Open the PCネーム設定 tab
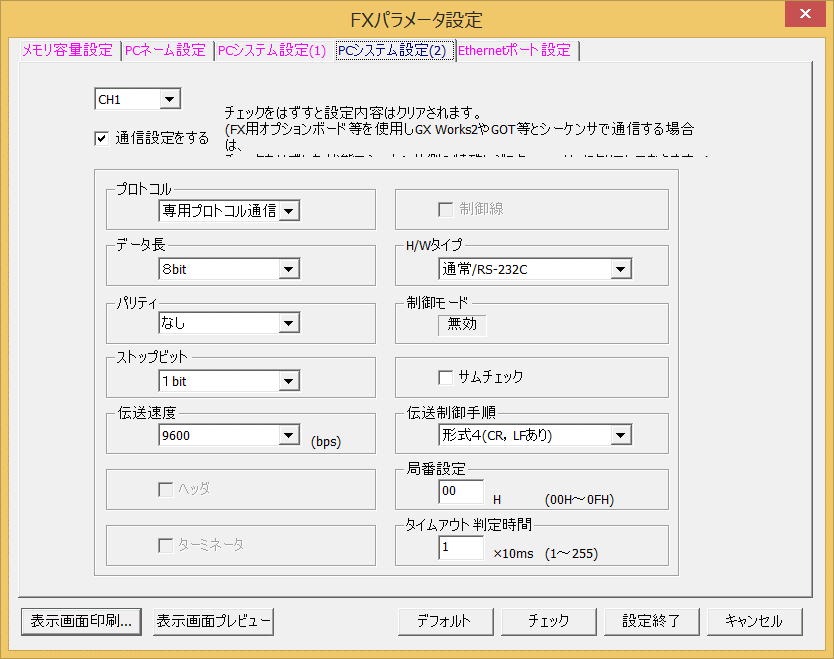Viewport: 834px width, 659px height. (165, 51)
